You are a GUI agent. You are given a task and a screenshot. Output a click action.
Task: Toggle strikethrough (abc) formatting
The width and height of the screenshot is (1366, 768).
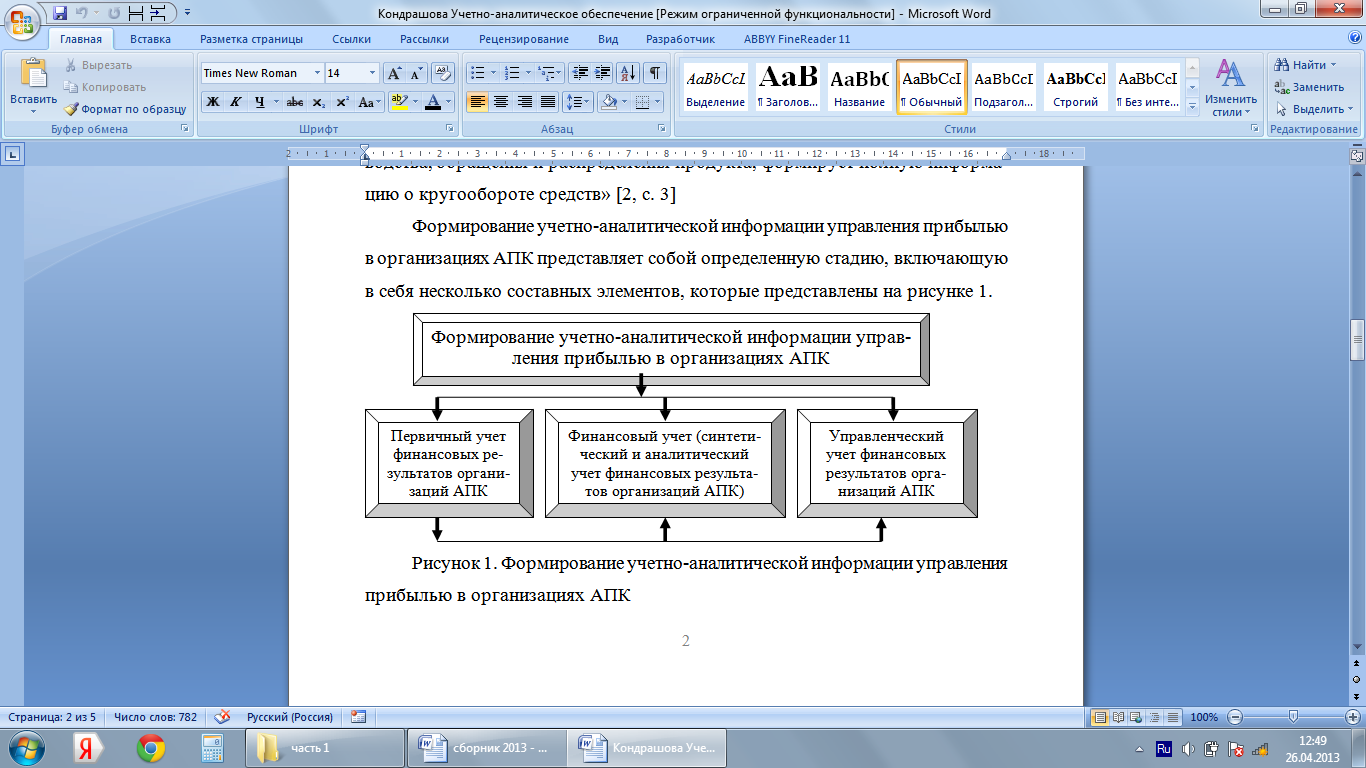point(295,102)
